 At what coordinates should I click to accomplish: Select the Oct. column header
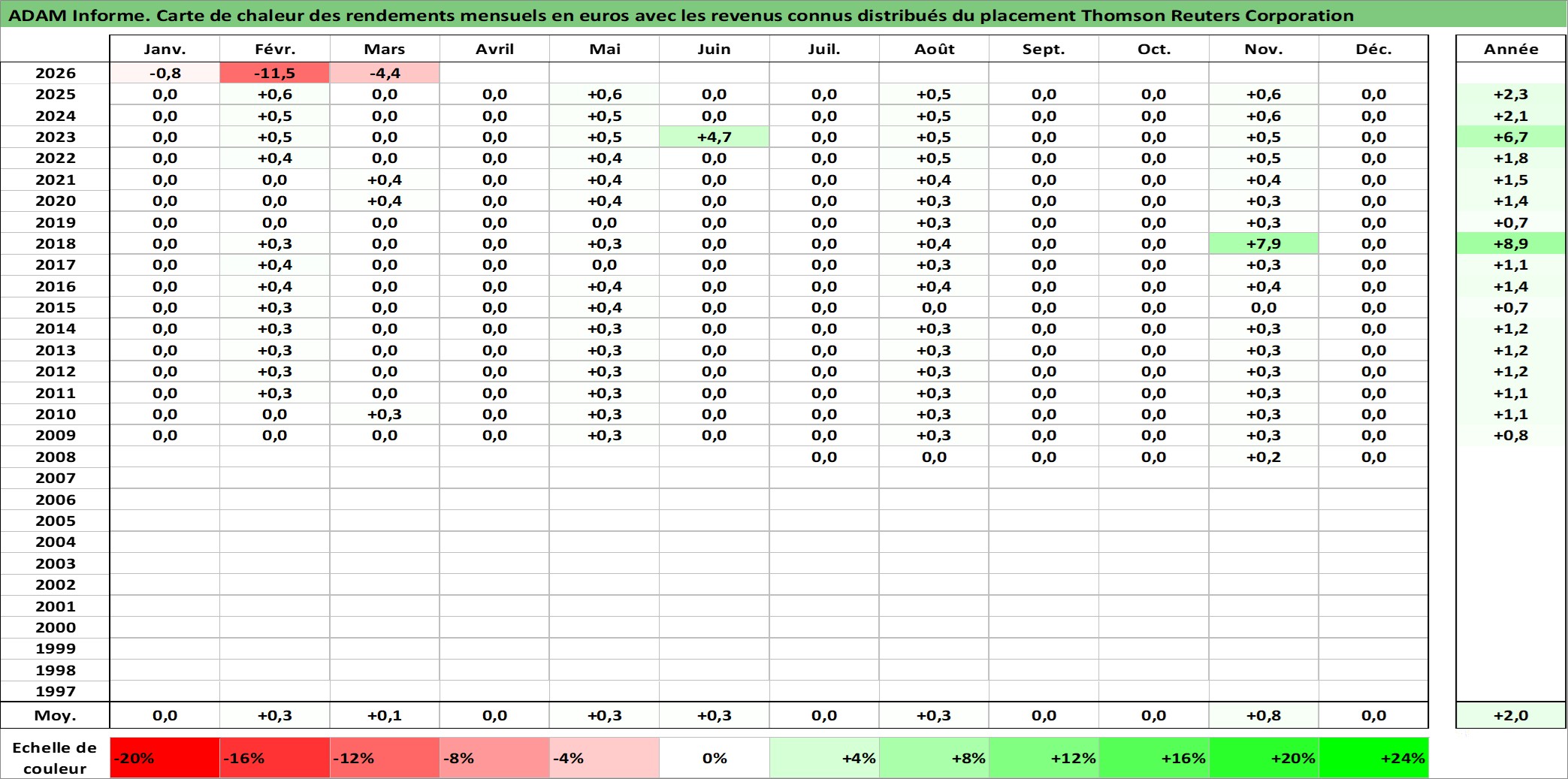coord(1153,49)
